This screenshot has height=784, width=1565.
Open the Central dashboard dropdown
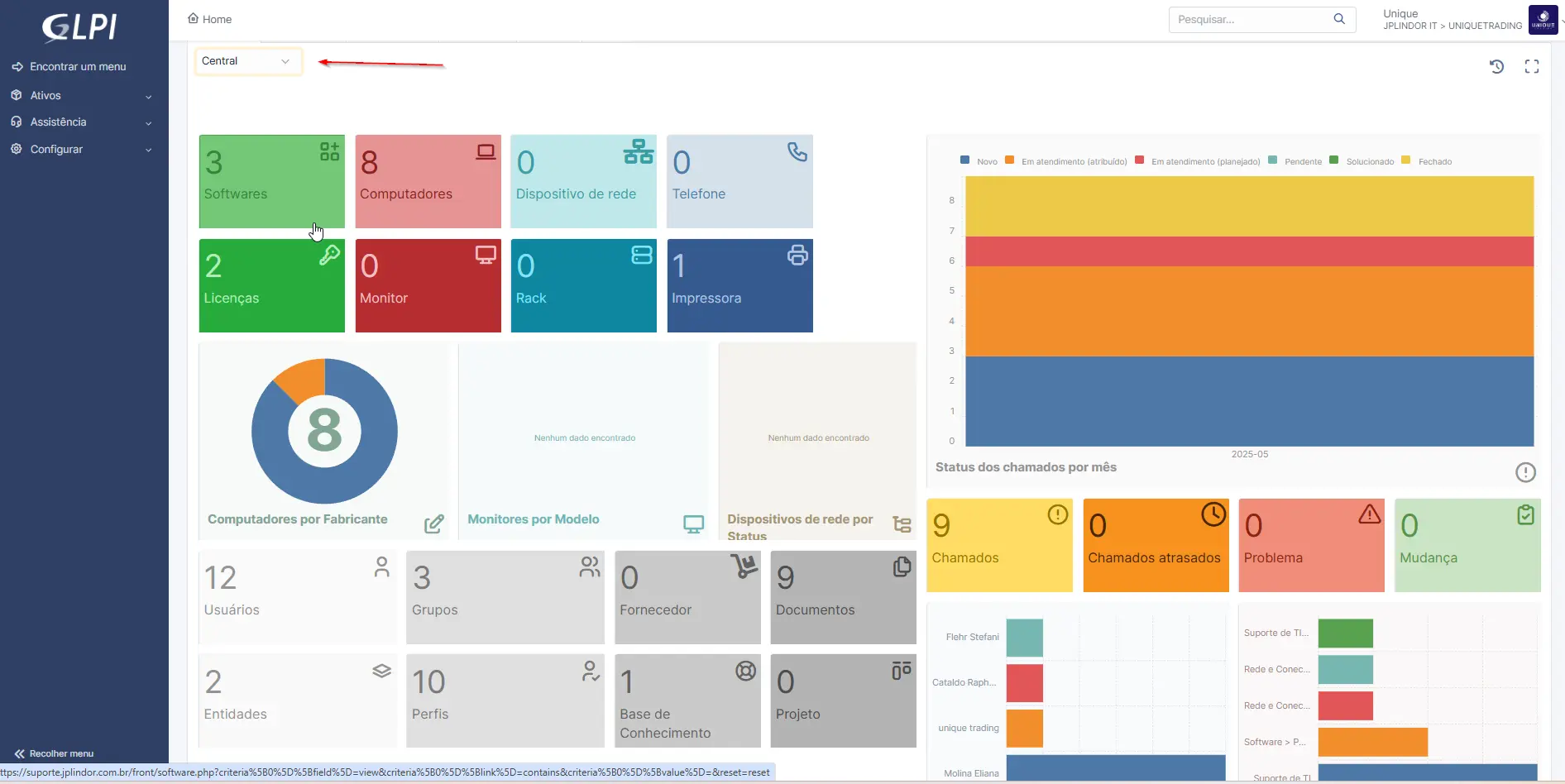pyautogui.click(x=247, y=61)
